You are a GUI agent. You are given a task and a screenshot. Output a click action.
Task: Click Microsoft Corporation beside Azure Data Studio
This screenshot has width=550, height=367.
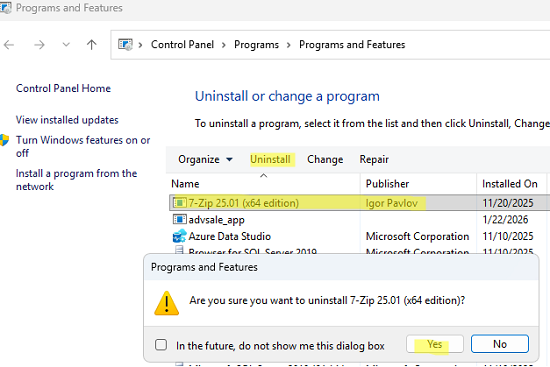click(x=417, y=236)
